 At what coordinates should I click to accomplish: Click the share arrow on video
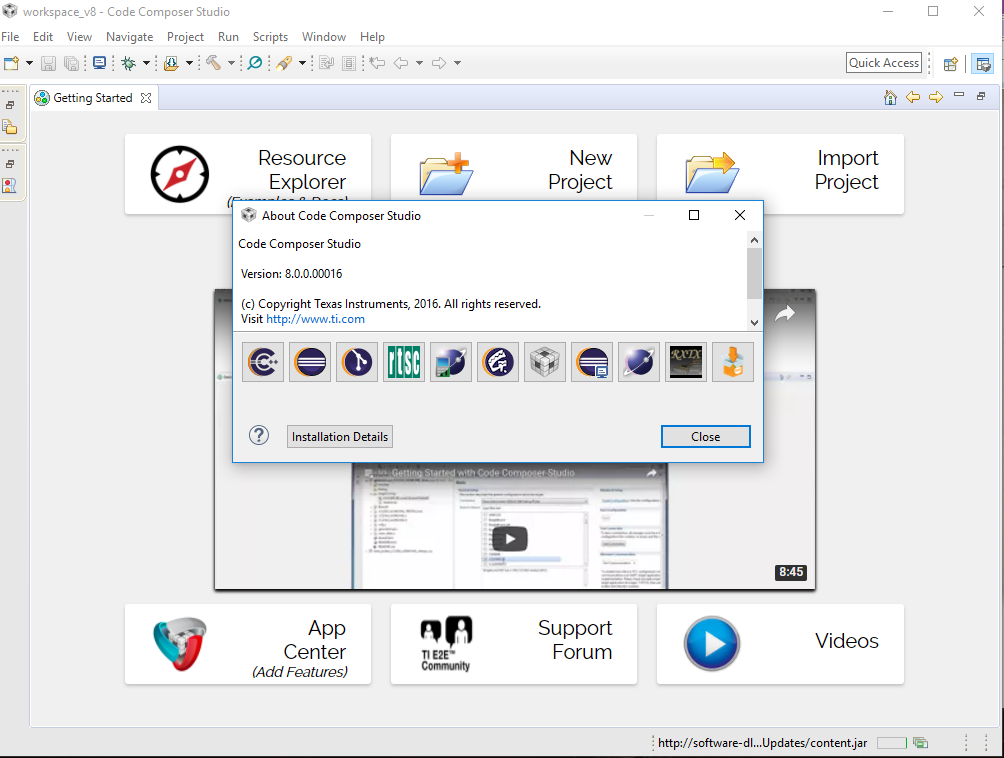(785, 314)
